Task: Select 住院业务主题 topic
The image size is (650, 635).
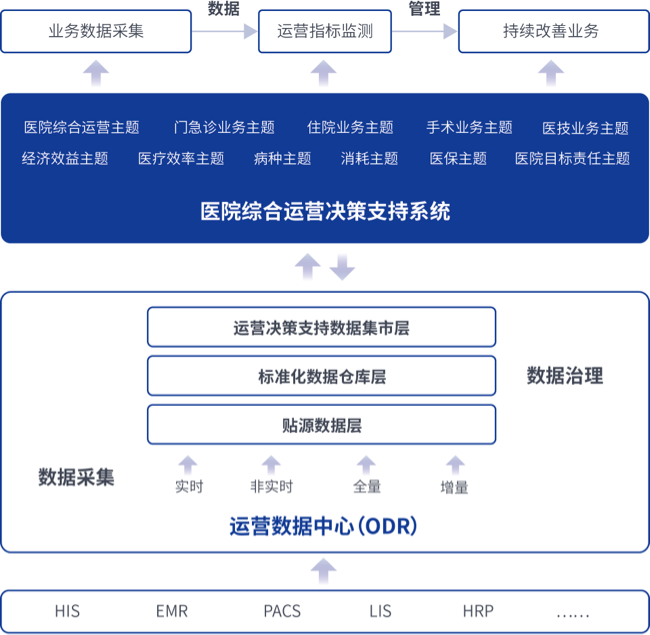Action: 350,127
